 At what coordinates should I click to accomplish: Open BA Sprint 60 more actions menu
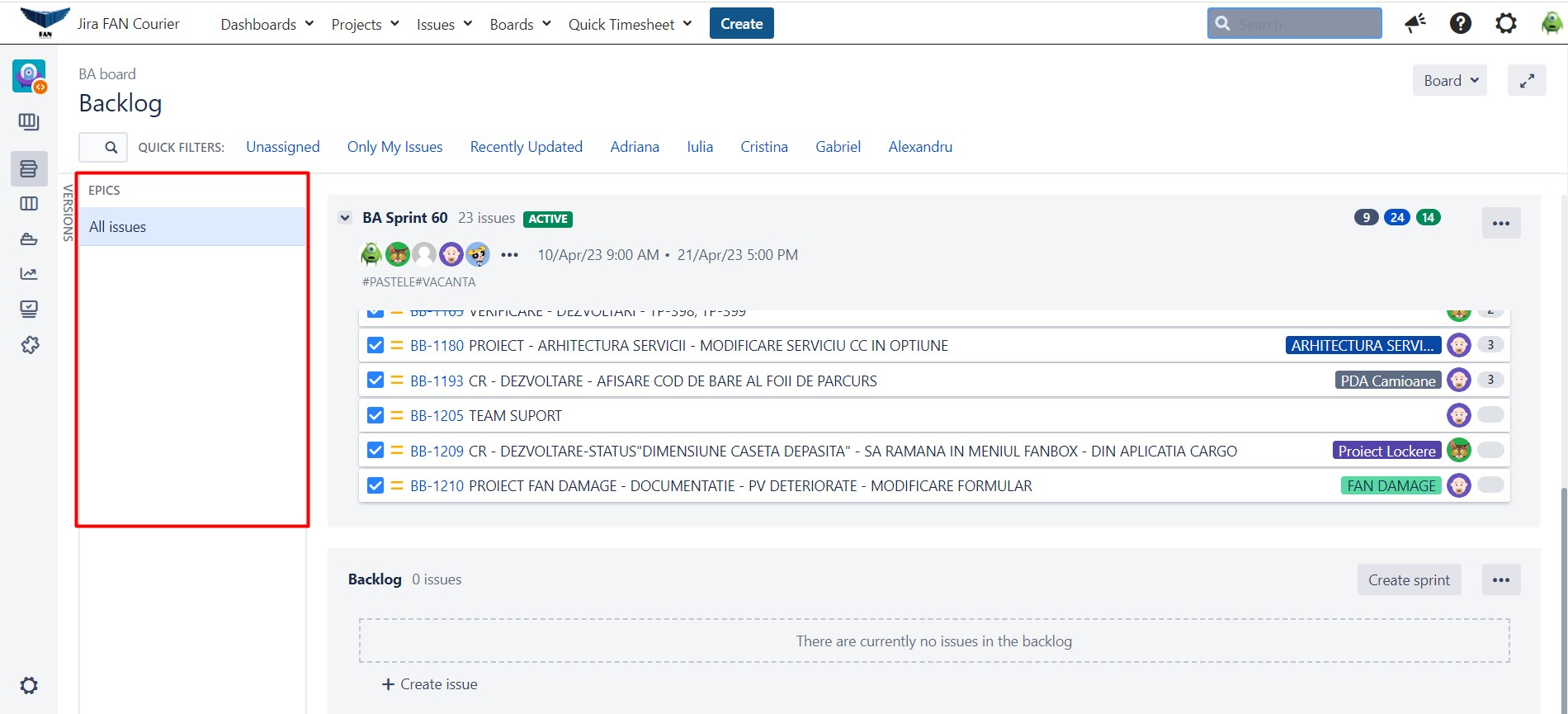coord(1501,223)
